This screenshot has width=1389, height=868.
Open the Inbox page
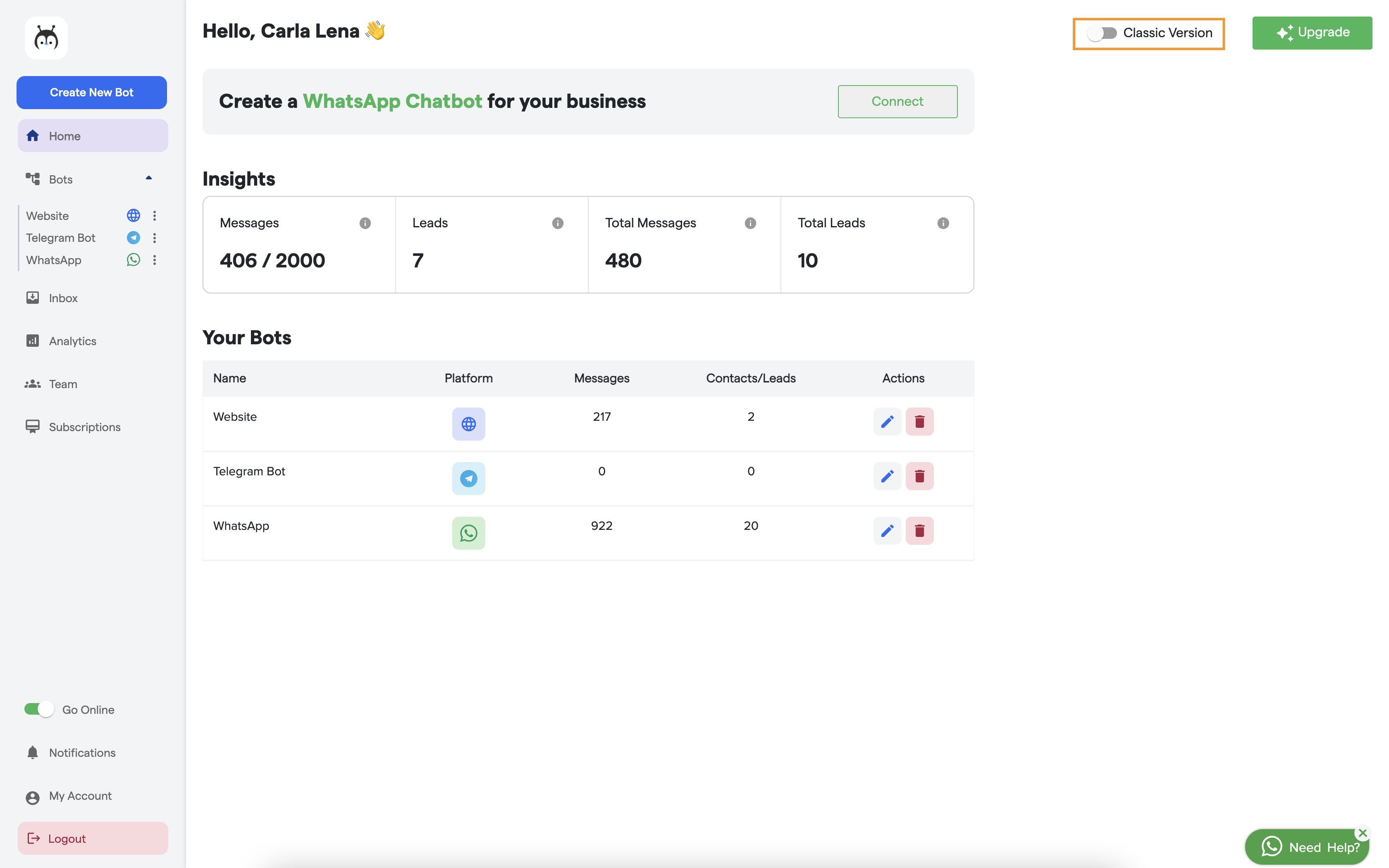[x=93, y=298]
